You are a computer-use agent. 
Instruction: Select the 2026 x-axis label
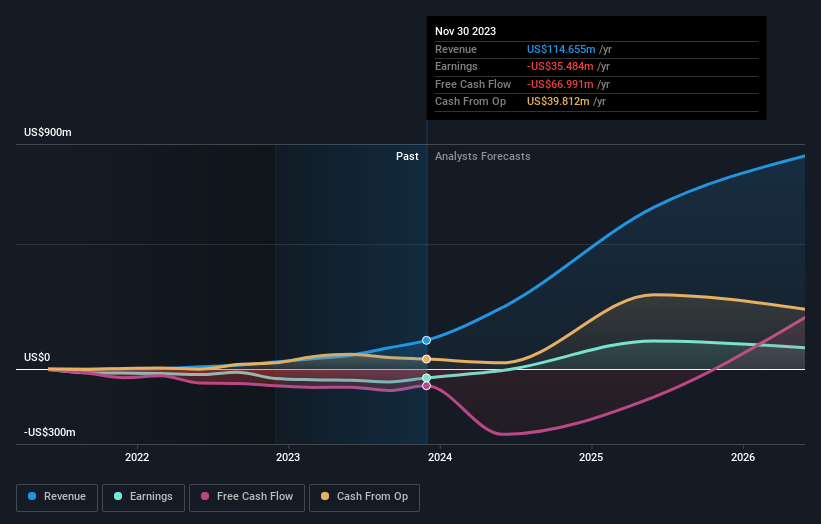743,457
